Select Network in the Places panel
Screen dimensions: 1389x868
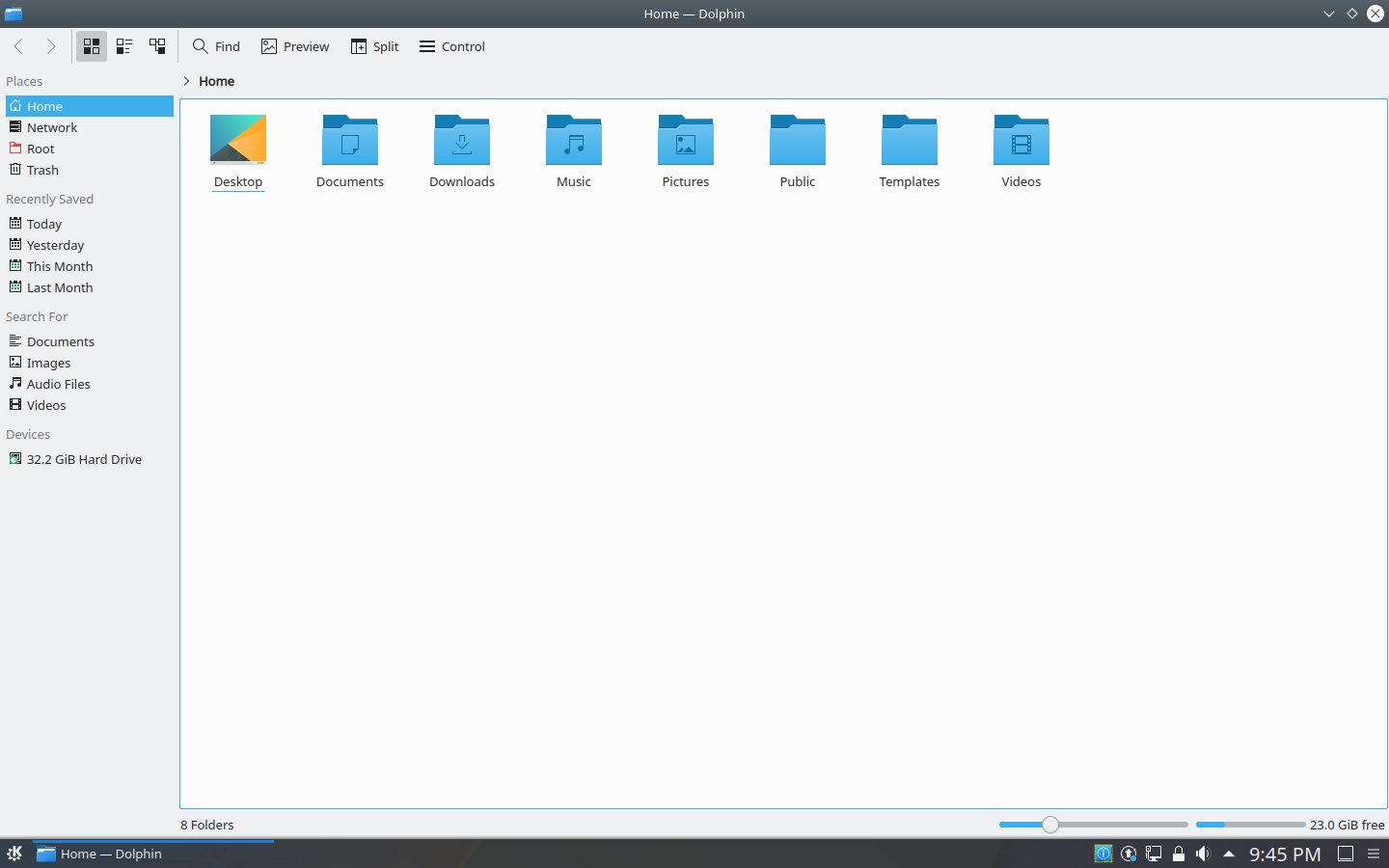tap(52, 127)
